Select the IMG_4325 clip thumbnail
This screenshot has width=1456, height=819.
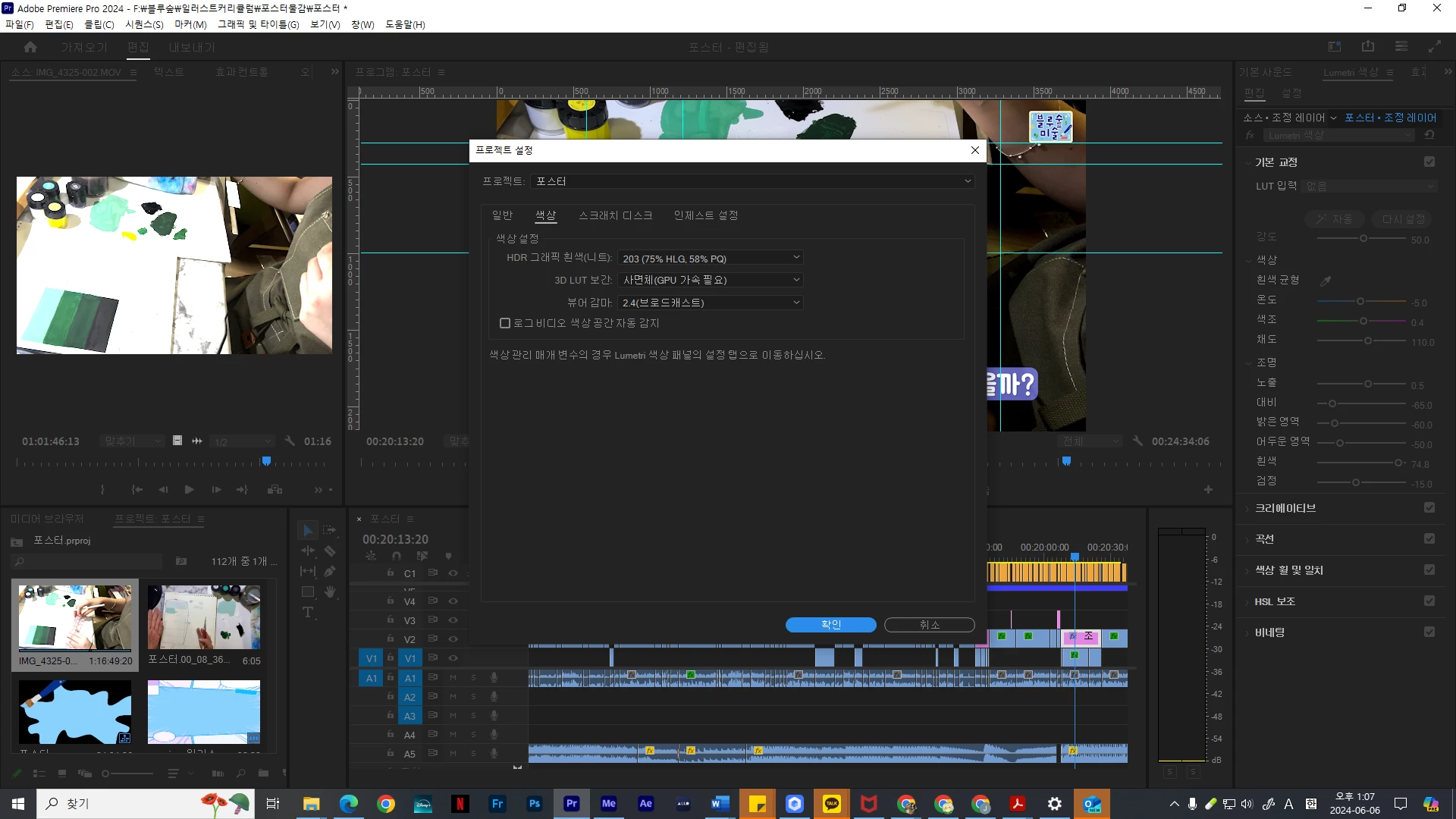coord(74,618)
